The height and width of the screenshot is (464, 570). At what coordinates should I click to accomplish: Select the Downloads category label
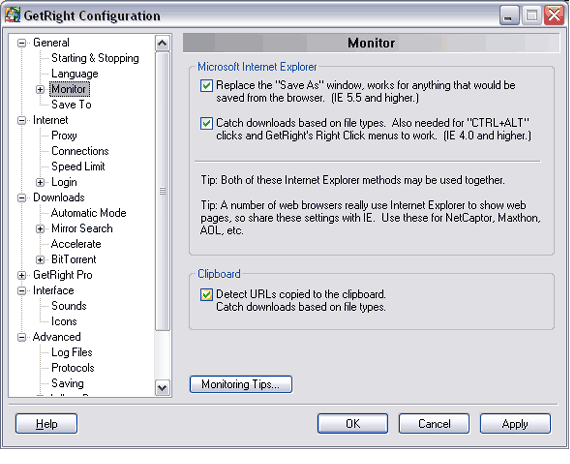pos(59,197)
